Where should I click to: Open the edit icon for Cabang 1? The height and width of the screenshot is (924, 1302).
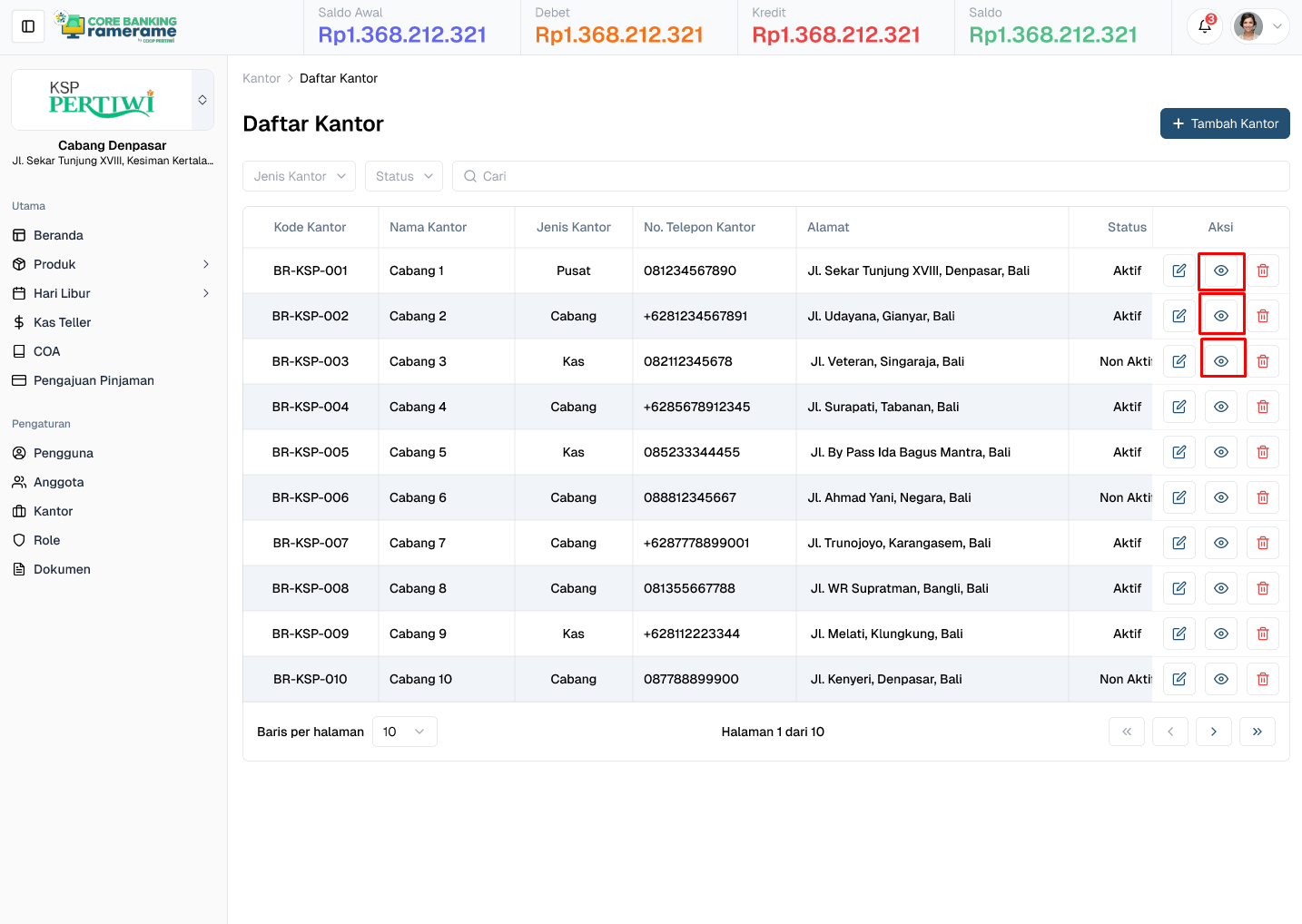(x=1179, y=270)
